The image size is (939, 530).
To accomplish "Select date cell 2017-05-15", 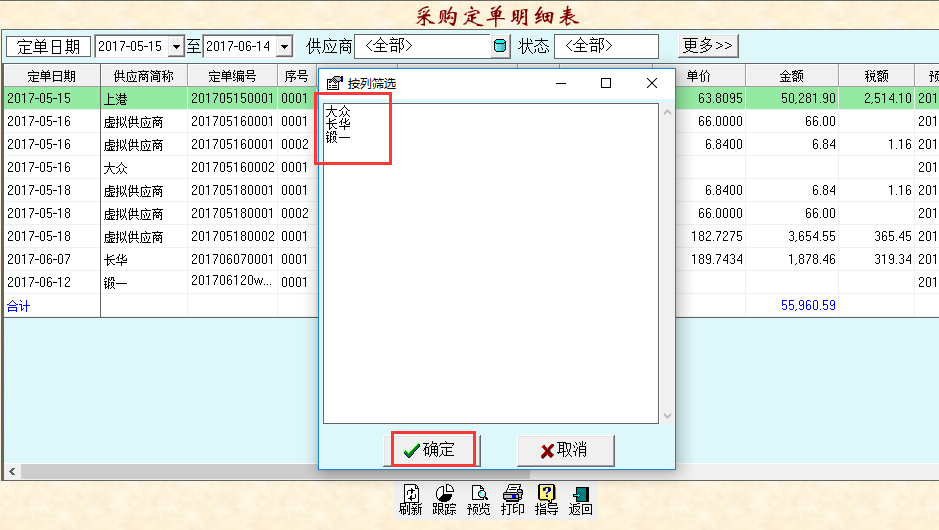I will [x=52, y=98].
